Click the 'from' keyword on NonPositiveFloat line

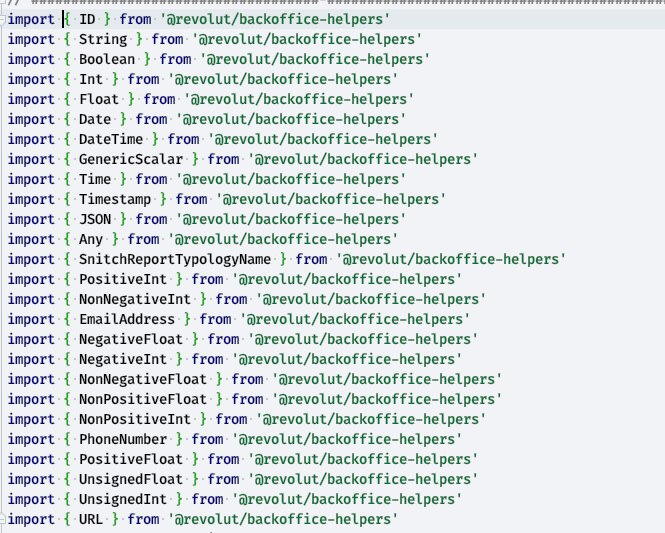pyautogui.click(x=247, y=399)
